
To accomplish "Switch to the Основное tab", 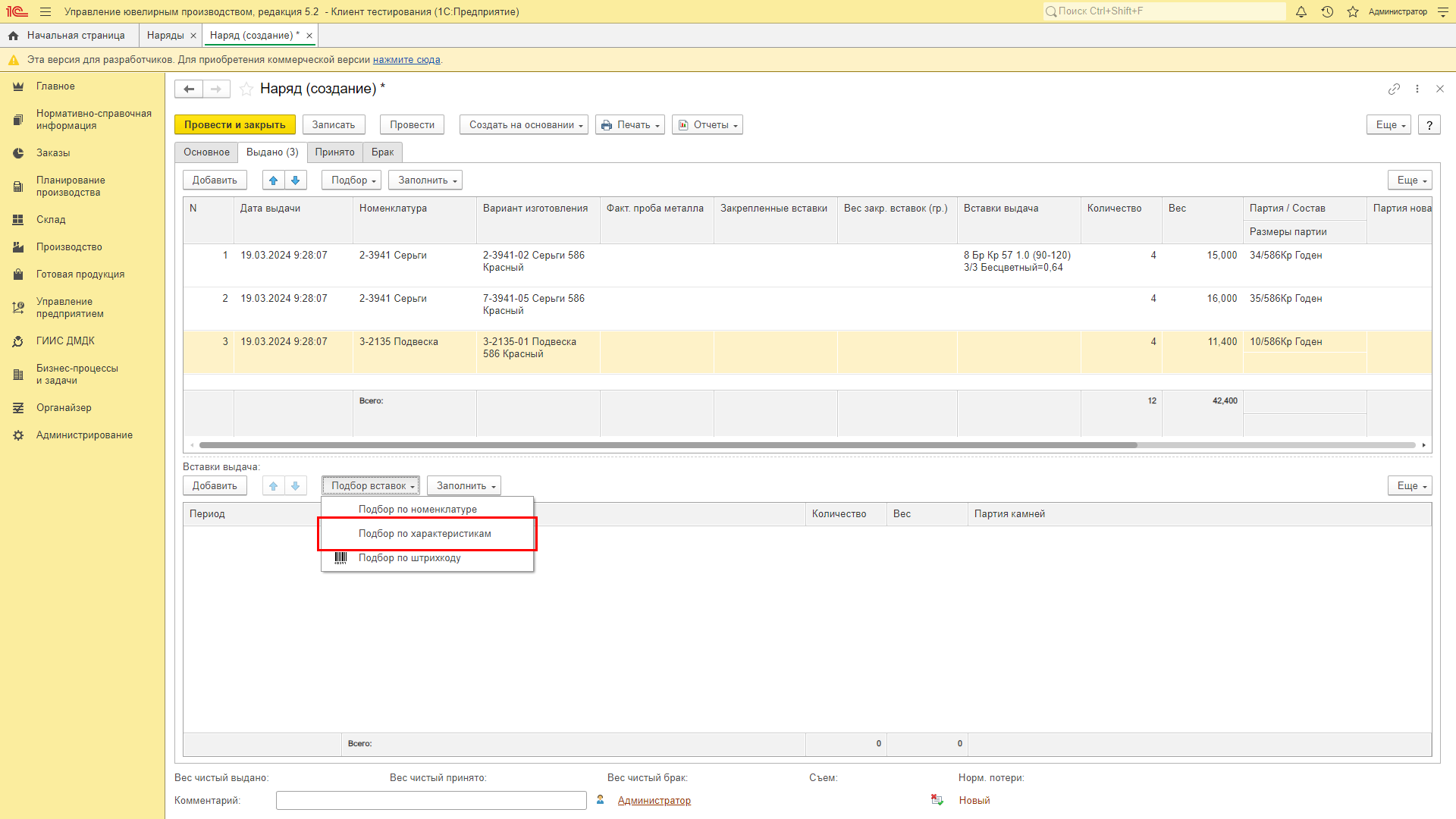I will pos(206,152).
